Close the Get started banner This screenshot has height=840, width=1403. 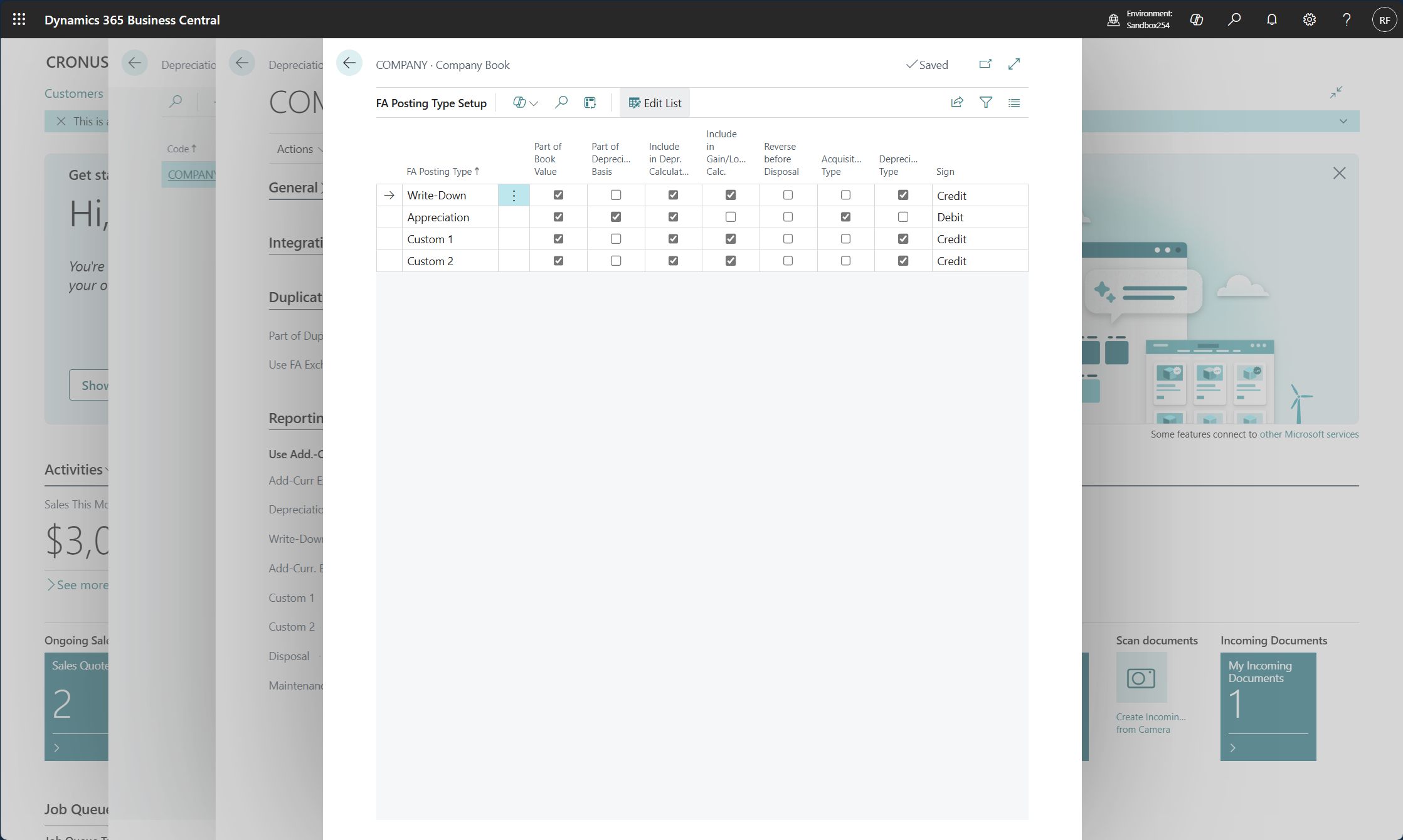(1339, 173)
